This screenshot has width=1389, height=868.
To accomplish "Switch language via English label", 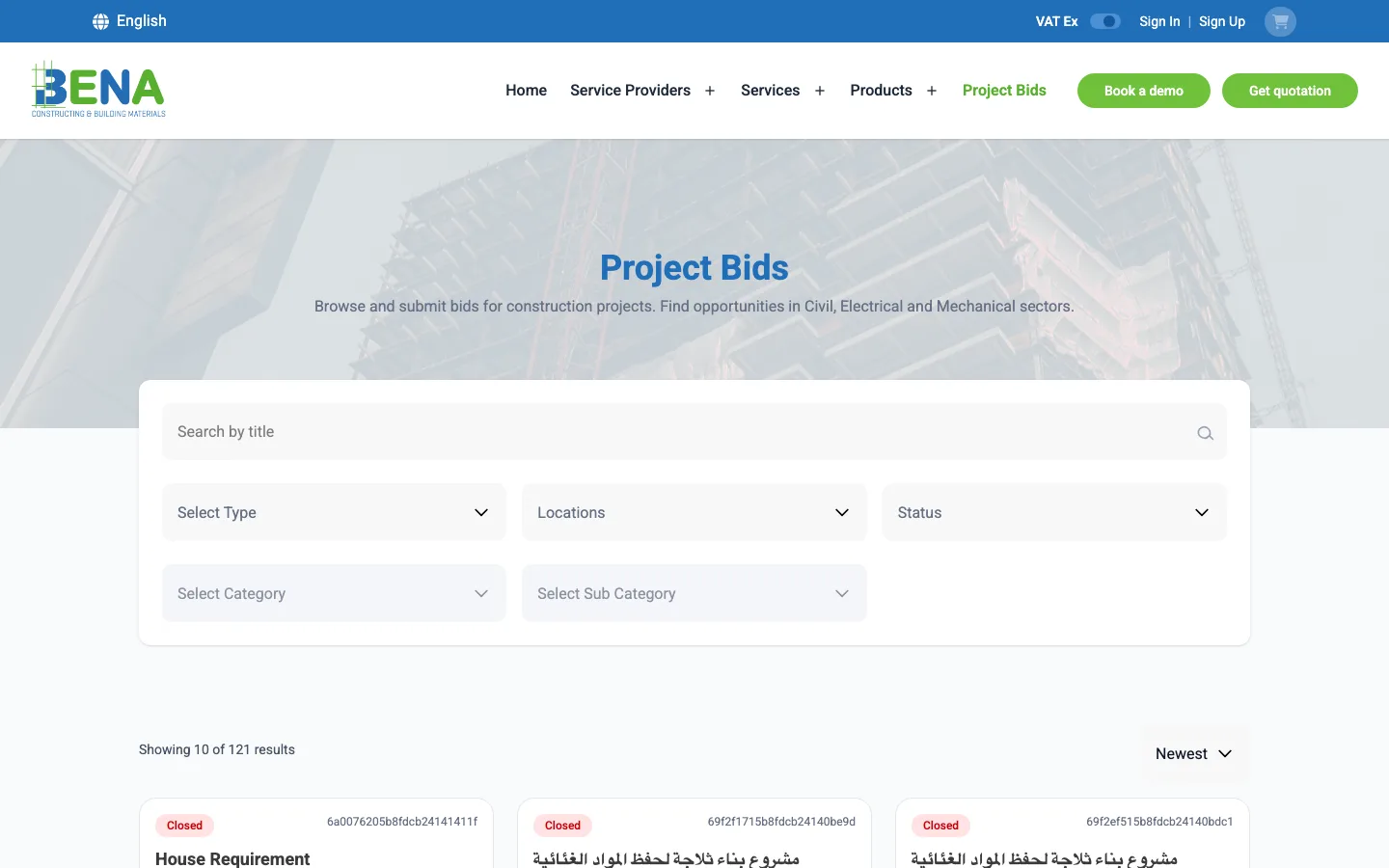I will click(x=142, y=21).
